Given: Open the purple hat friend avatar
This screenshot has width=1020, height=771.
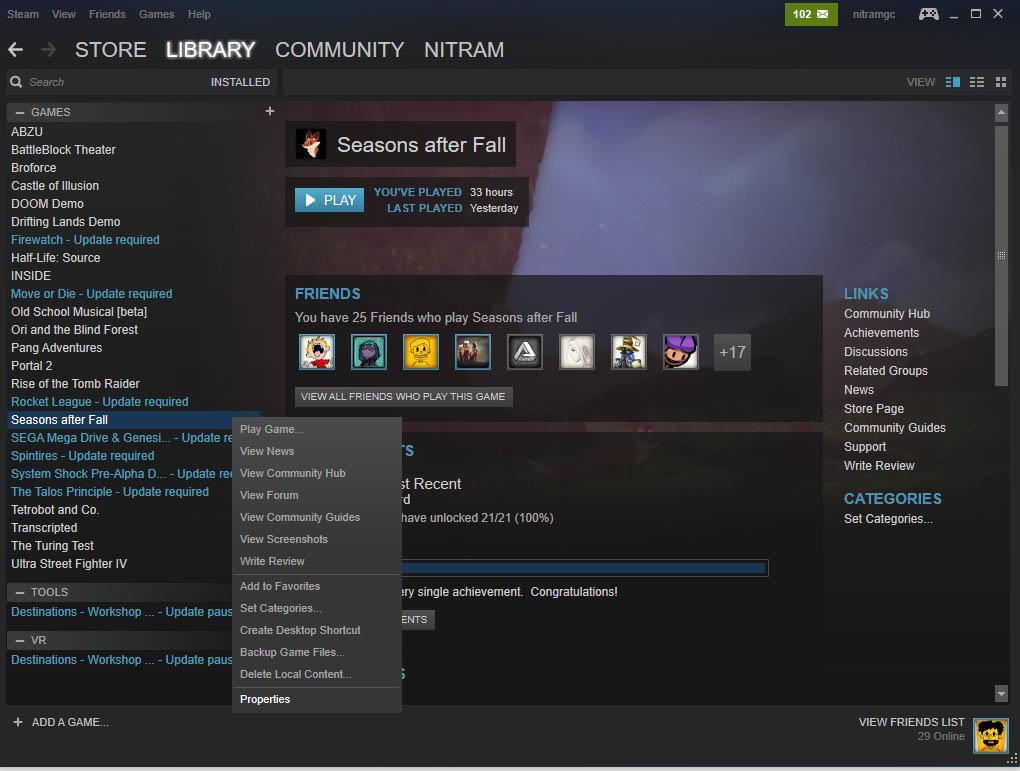Looking at the screenshot, I should pyautogui.click(x=681, y=352).
